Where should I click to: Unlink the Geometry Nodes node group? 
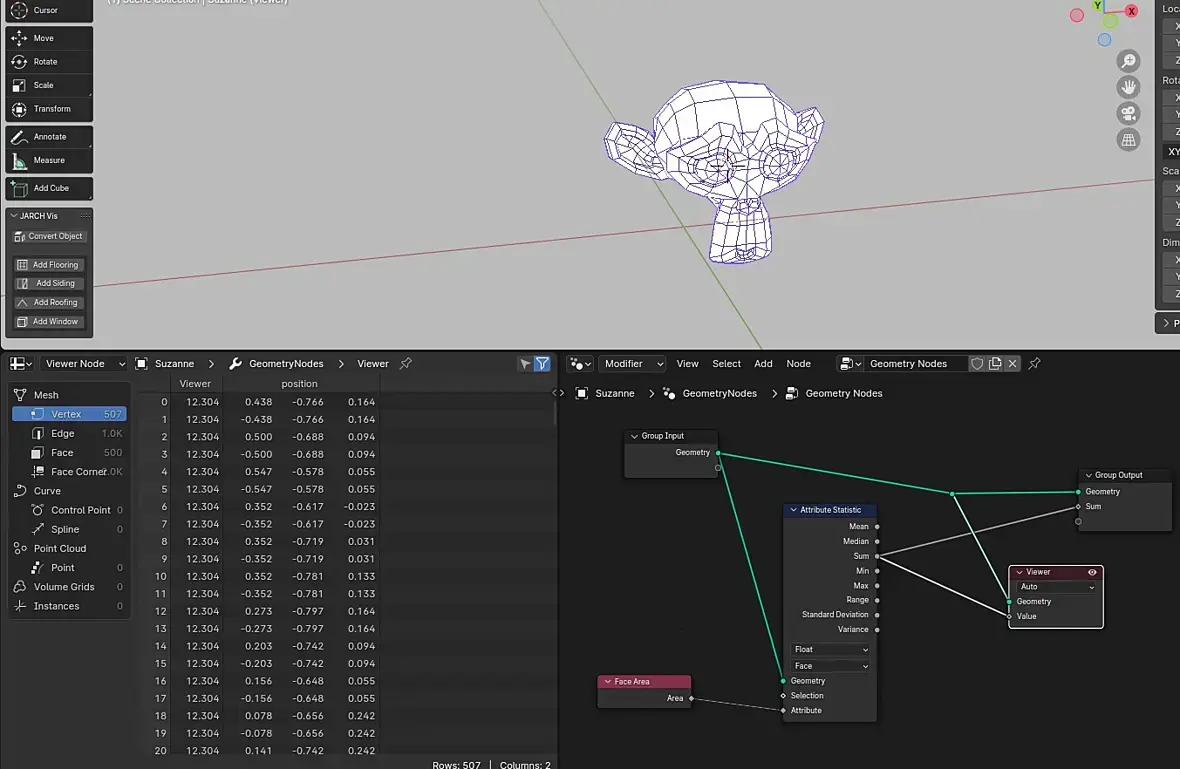coord(1012,363)
